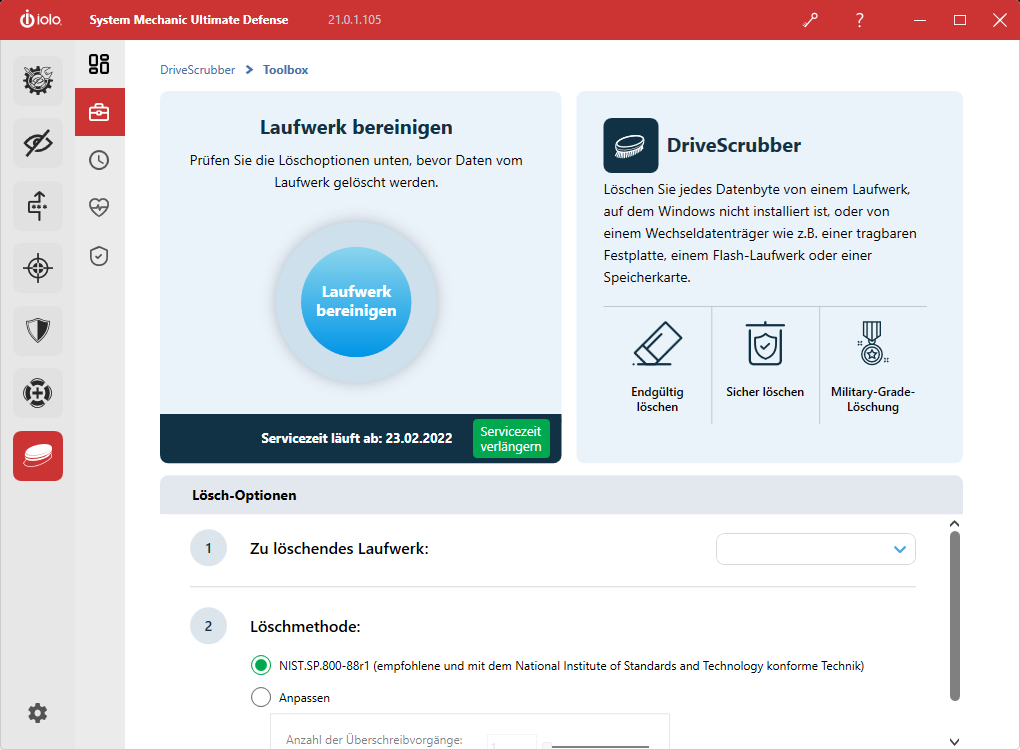Start the round Laufwerk bereinigen button
The width and height of the screenshot is (1020, 750).
[x=356, y=302]
